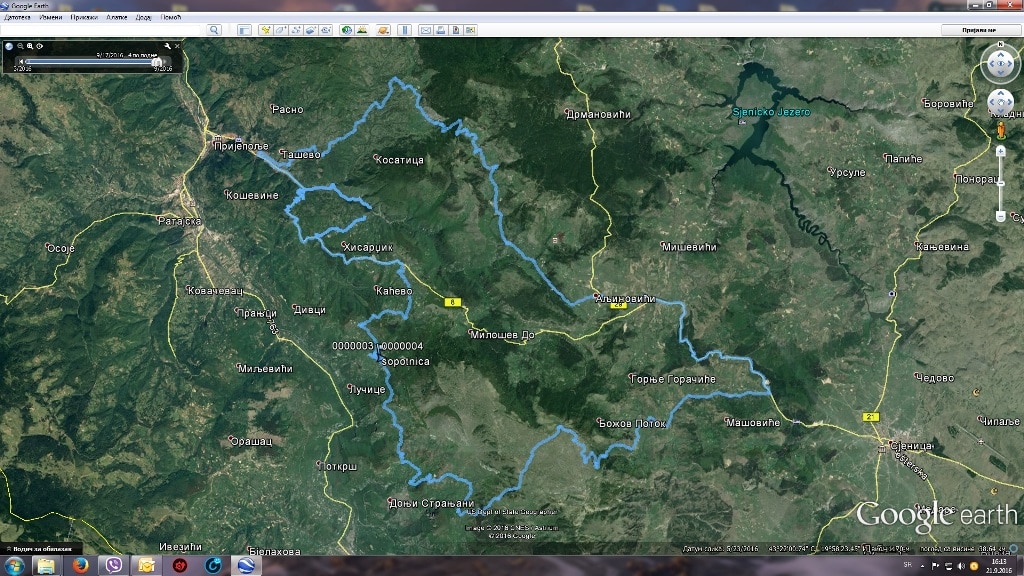The height and width of the screenshot is (576, 1024).
Task: Add a placemark with the pushpin icon
Action: pos(266,30)
